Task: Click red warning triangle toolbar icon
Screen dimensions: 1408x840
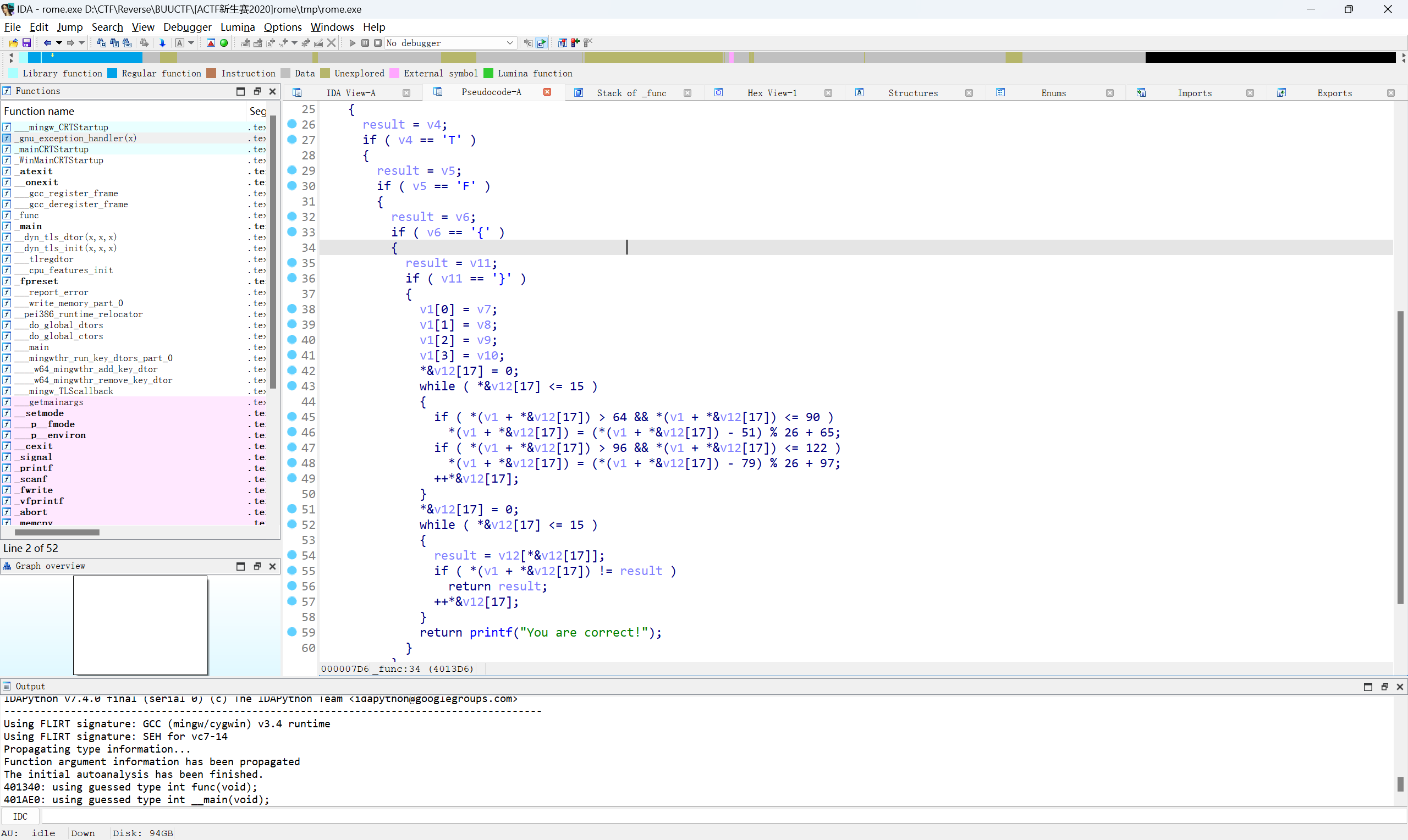Action: click(211, 43)
